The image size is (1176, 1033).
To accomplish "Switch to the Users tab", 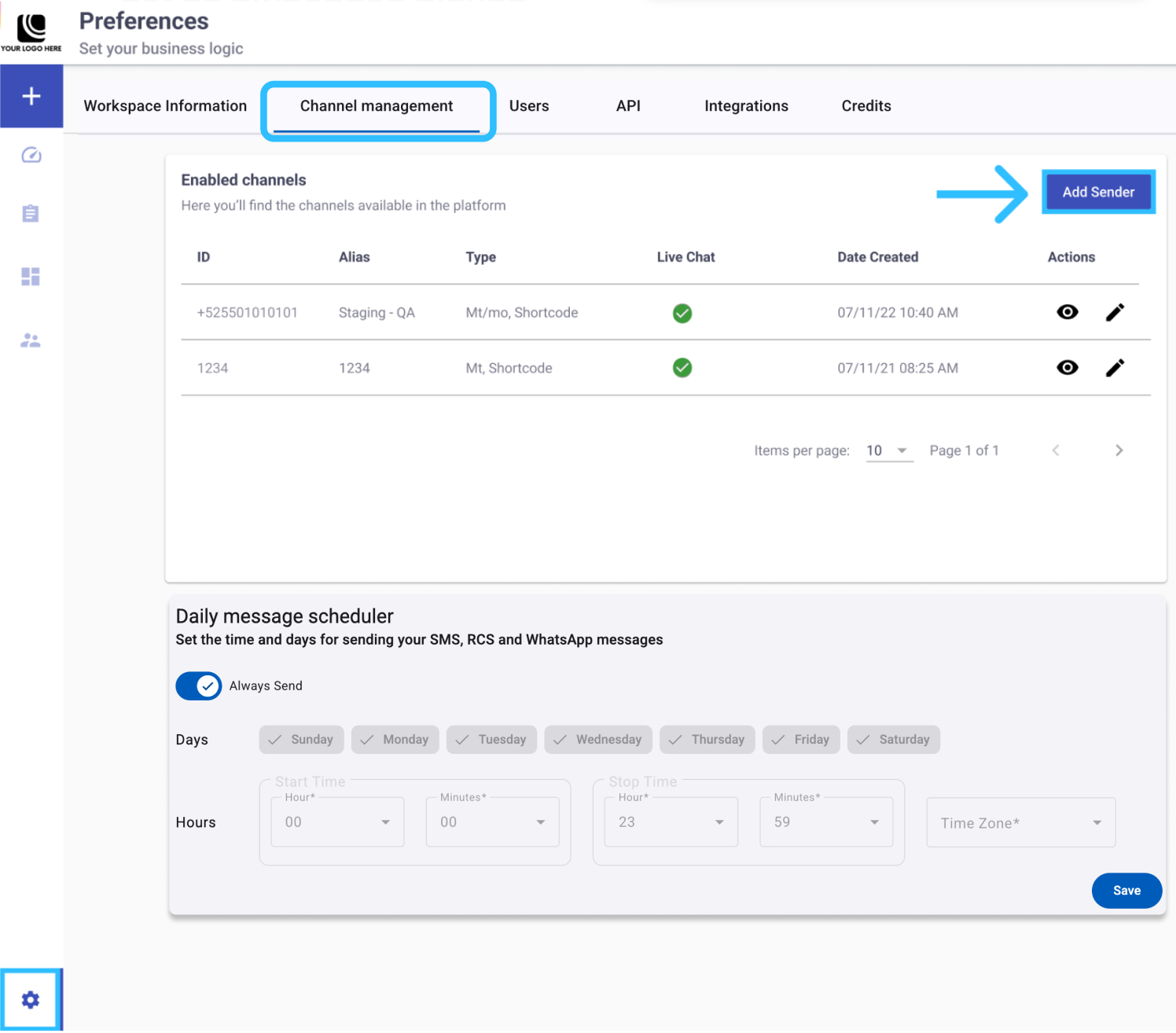I will click(x=529, y=106).
